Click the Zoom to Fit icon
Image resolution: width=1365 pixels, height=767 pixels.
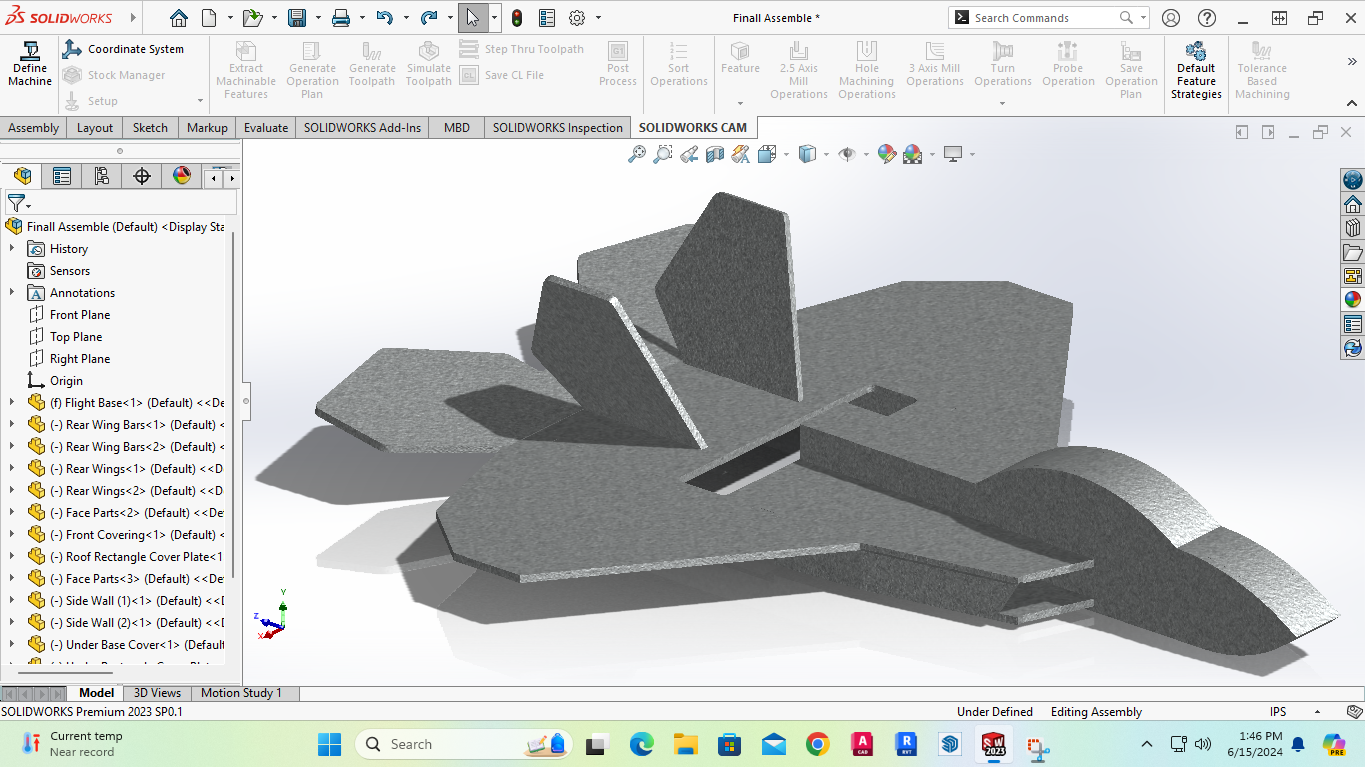pos(636,154)
